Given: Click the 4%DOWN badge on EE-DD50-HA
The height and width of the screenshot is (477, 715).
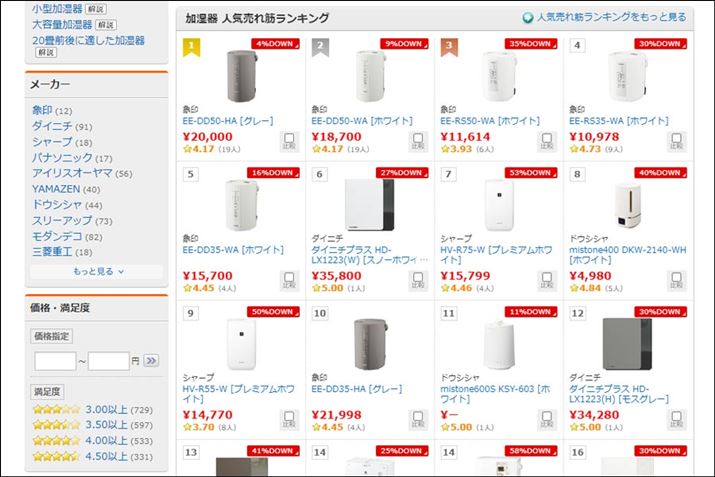Looking at the screenshot, I should tap(277, 44).
